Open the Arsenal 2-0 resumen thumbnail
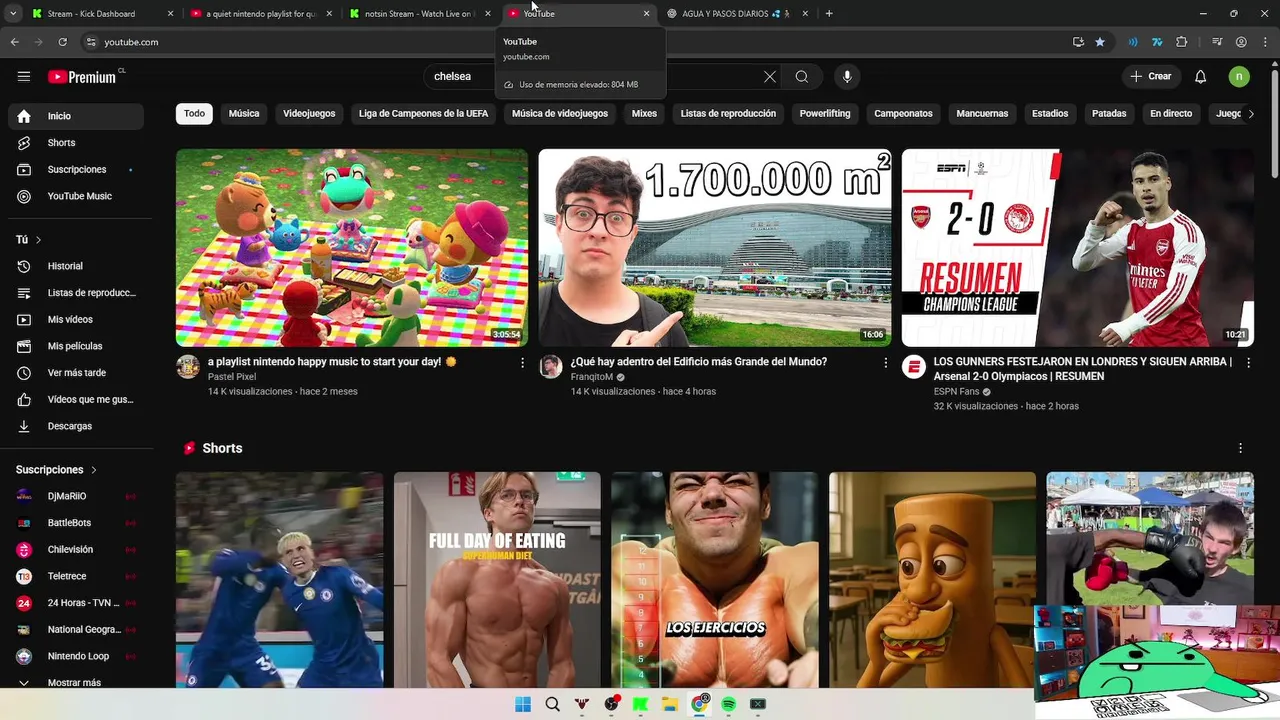The height and width of the screenshot is (720, 1280). coord(1078,248)
